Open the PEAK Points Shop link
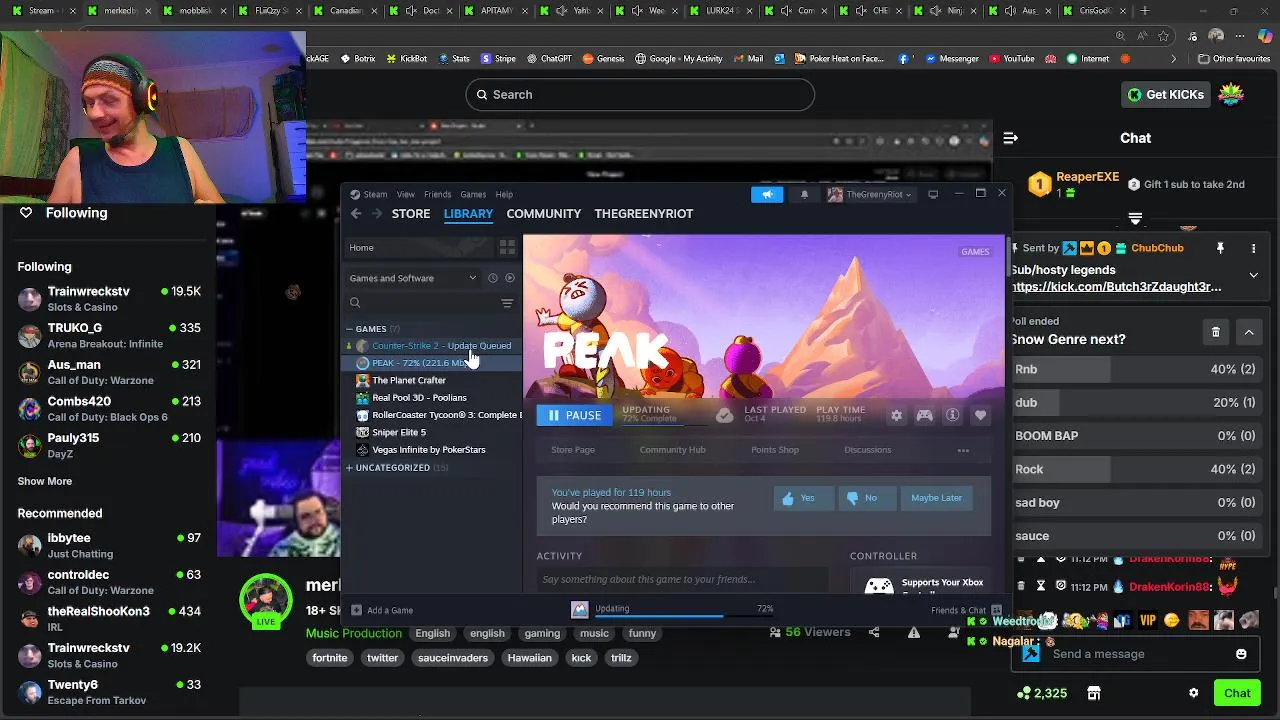1280x720 pixels. pos(775,450)
